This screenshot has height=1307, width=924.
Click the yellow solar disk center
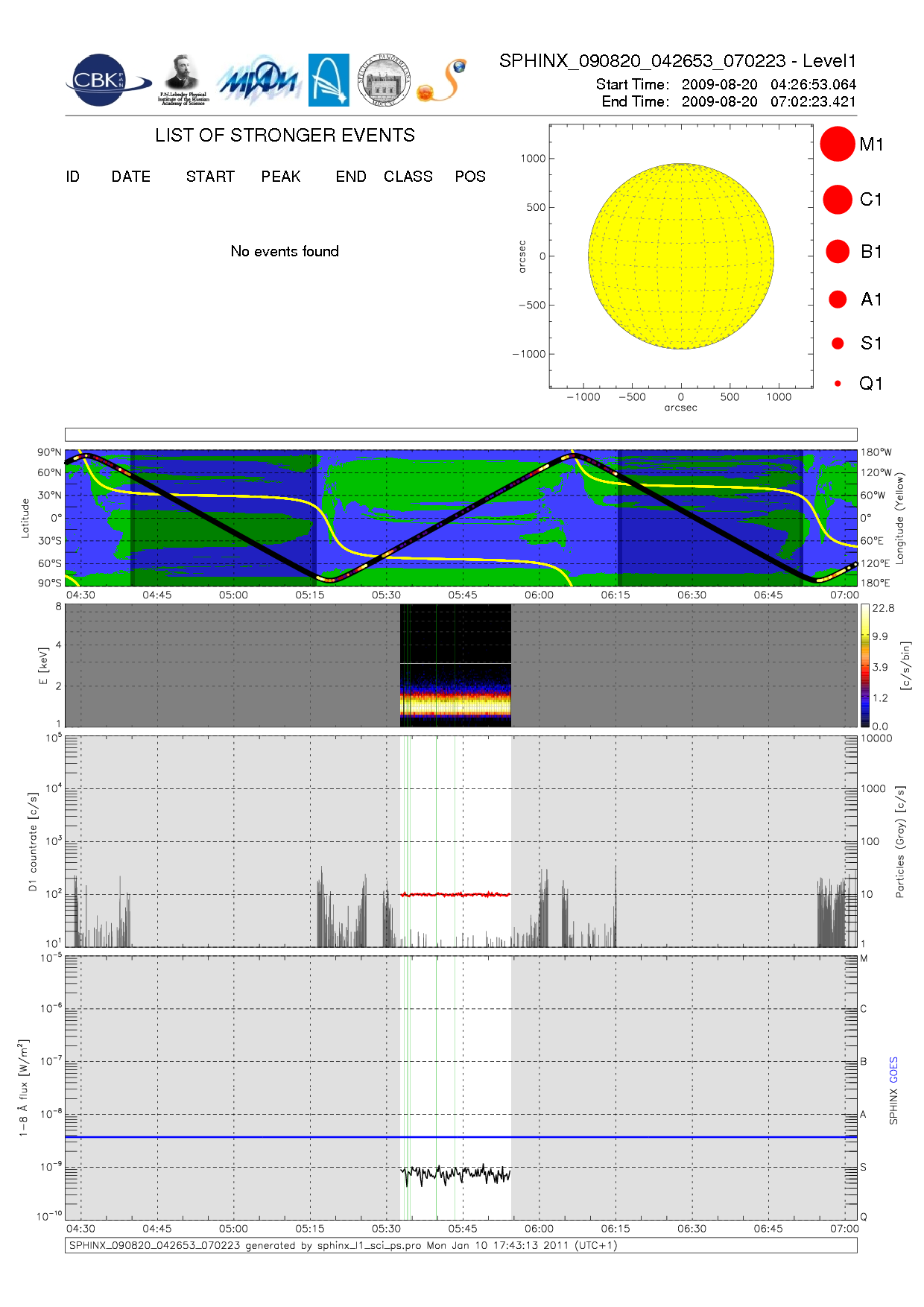(x=680, y=256)
